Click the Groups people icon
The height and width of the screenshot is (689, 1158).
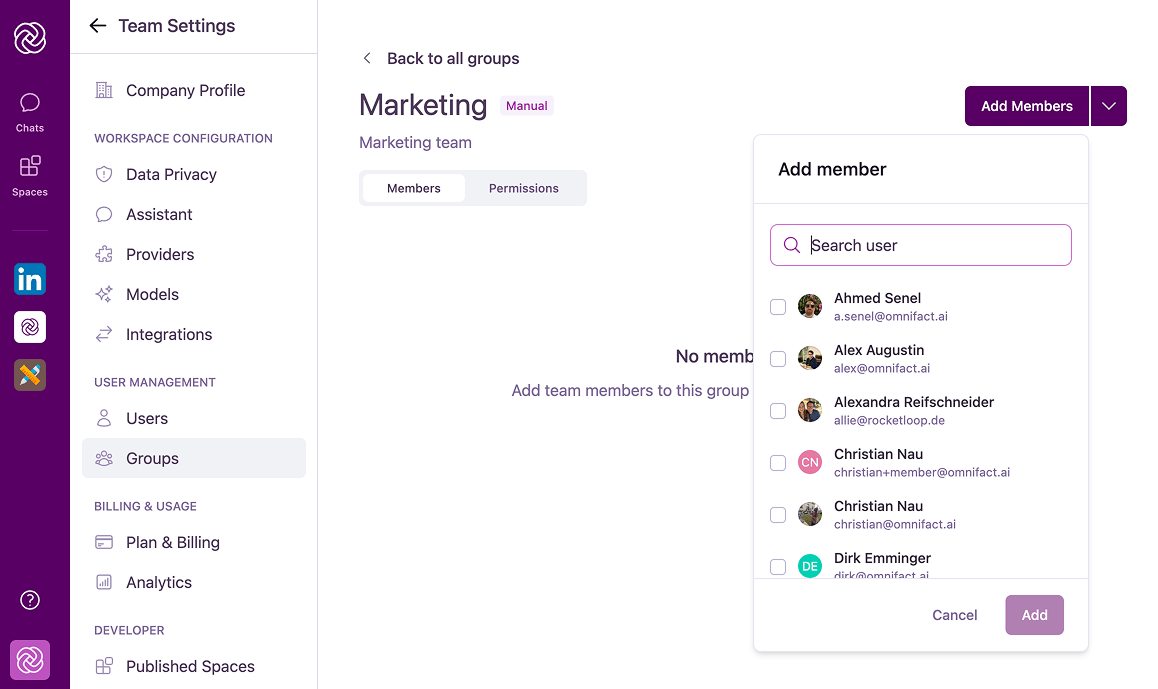104,458
